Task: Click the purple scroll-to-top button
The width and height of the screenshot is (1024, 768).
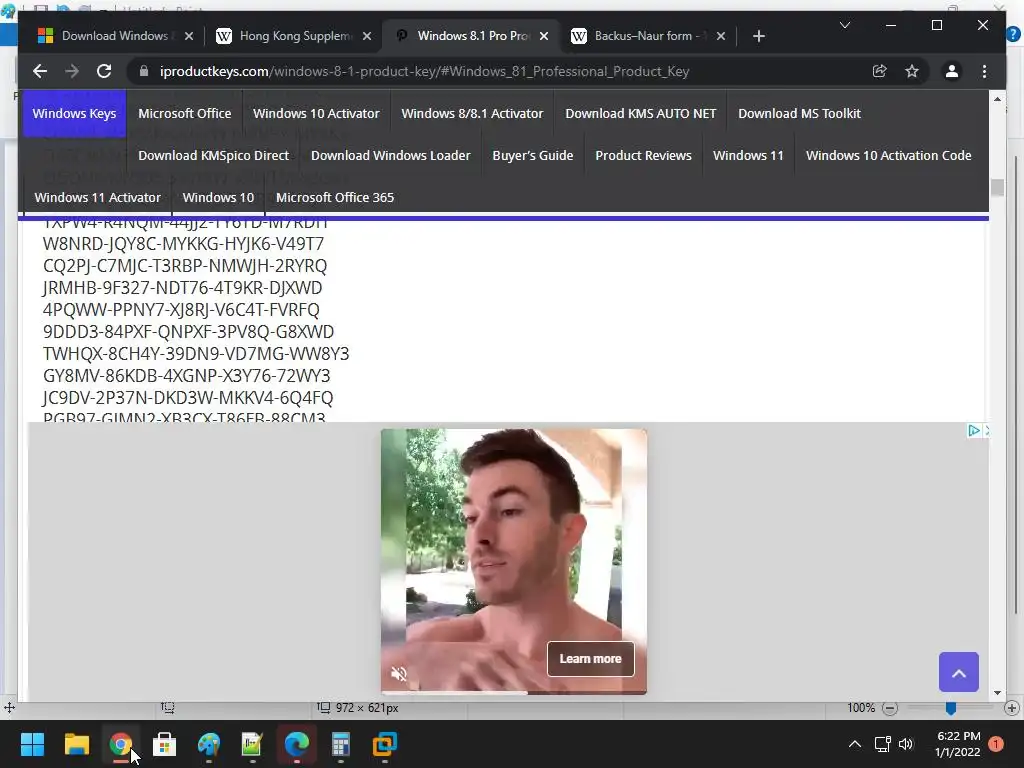Action: click(959, 672)
